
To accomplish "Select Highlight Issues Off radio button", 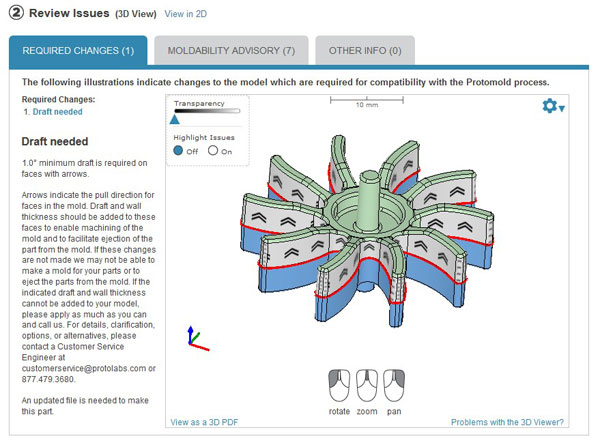I will 178,150.
